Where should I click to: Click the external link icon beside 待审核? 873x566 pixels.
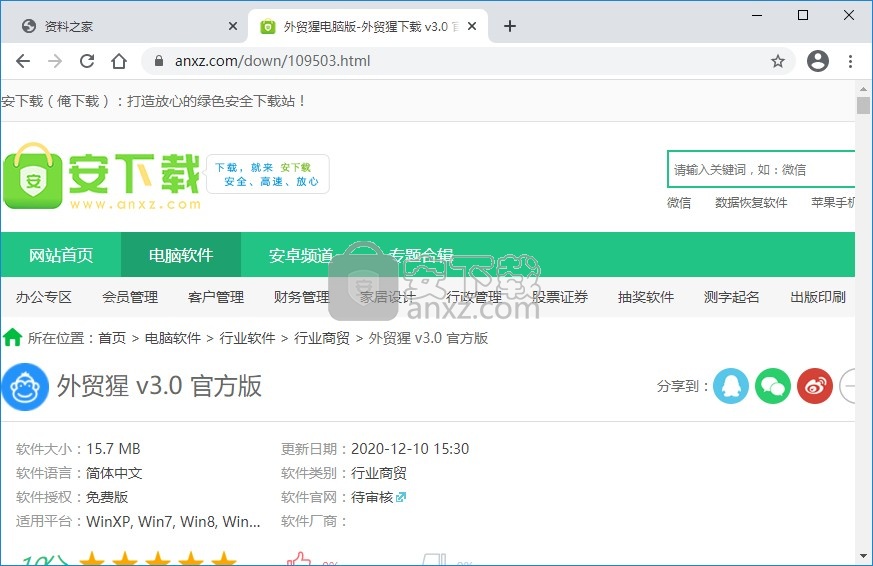tap(401, 497)
